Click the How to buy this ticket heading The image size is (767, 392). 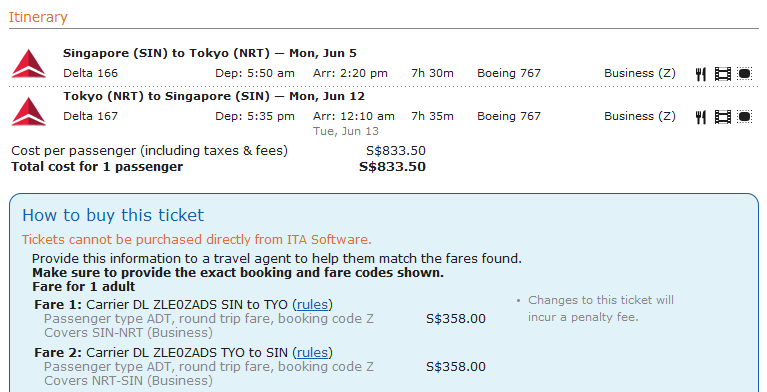click(x=113, y=215)
